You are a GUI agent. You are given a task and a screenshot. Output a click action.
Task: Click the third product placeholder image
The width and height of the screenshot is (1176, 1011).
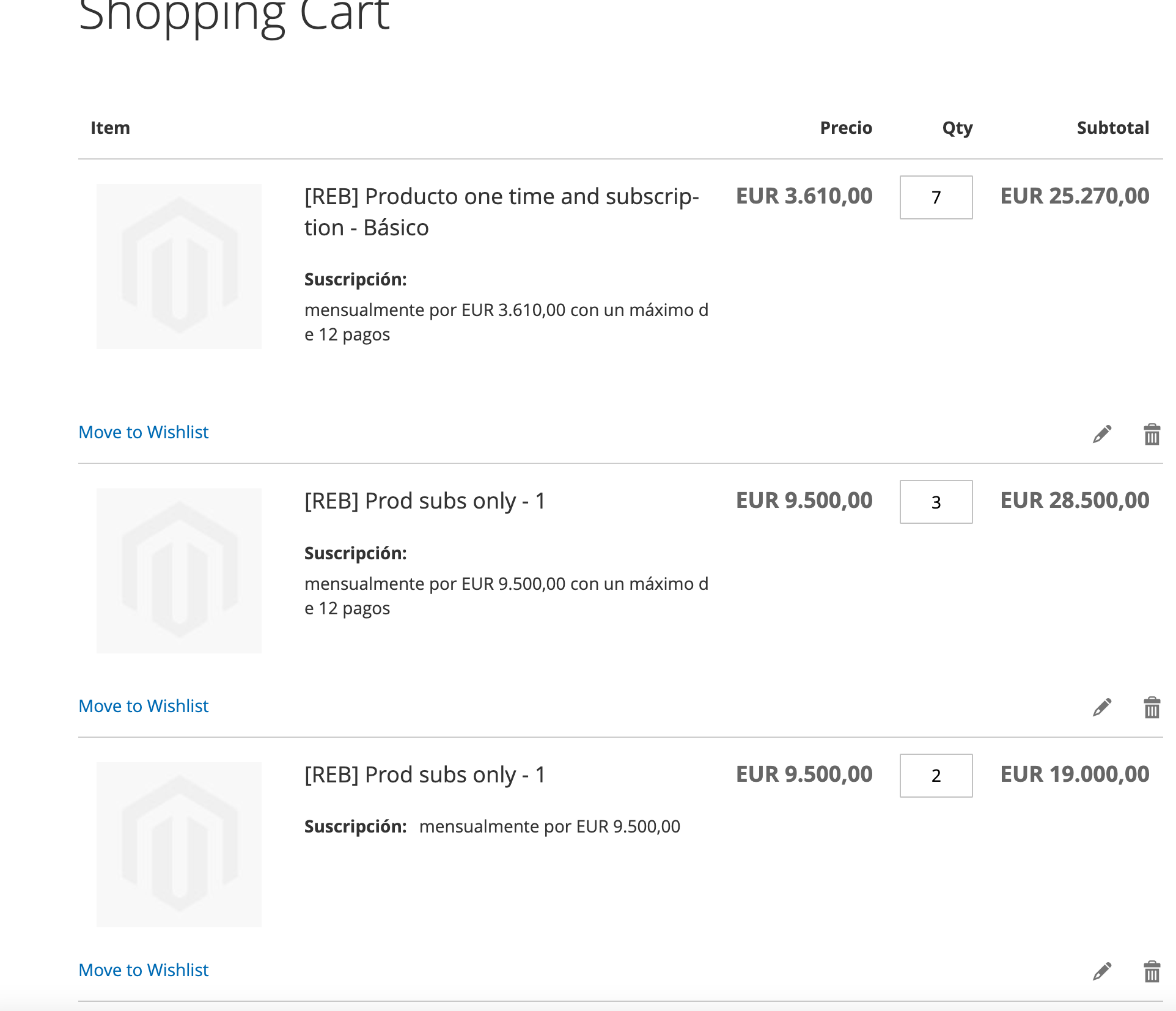pos(179,845)
